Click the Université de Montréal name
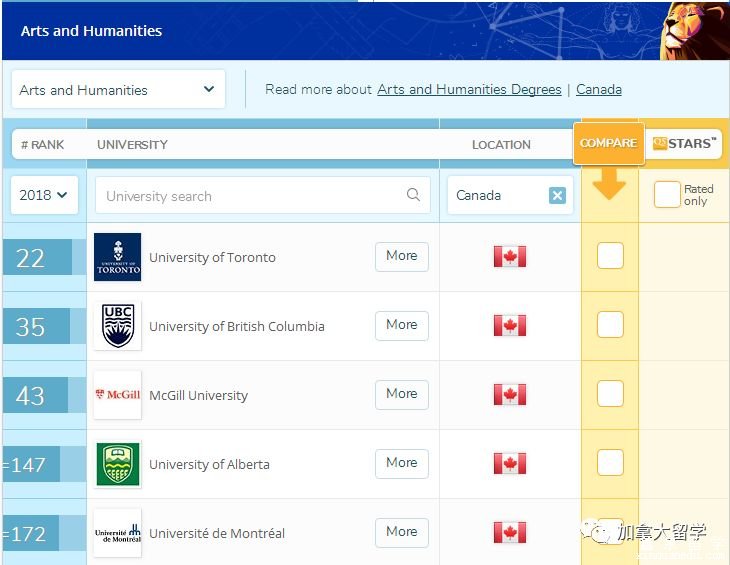Viewport: 730px width, 565px height. coord(216,533)
